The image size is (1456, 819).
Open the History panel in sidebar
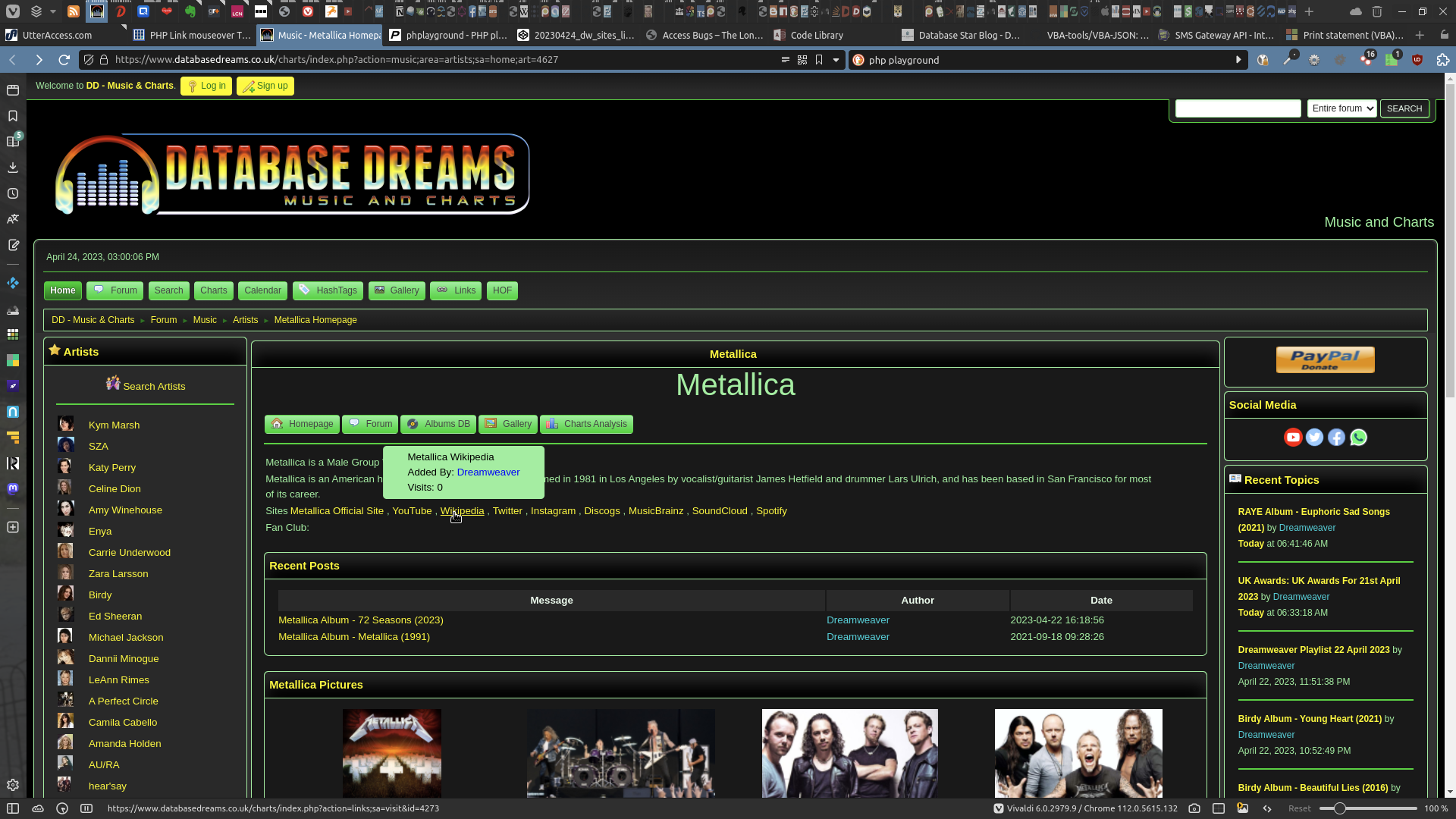pos(13,193)
